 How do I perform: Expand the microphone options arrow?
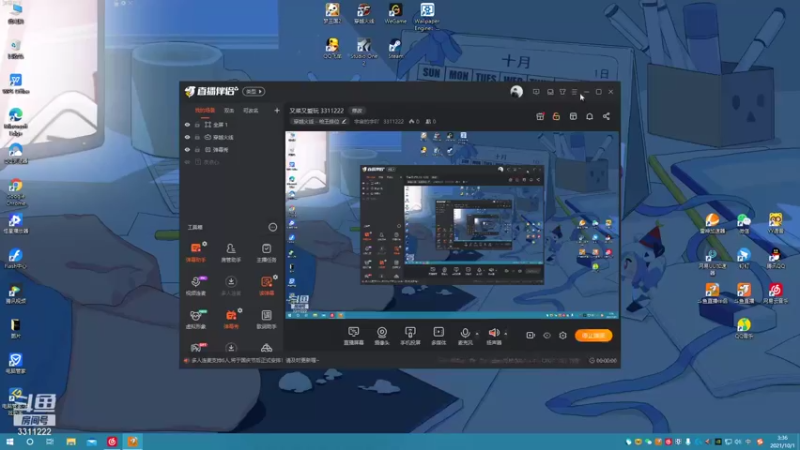(477, 334)
